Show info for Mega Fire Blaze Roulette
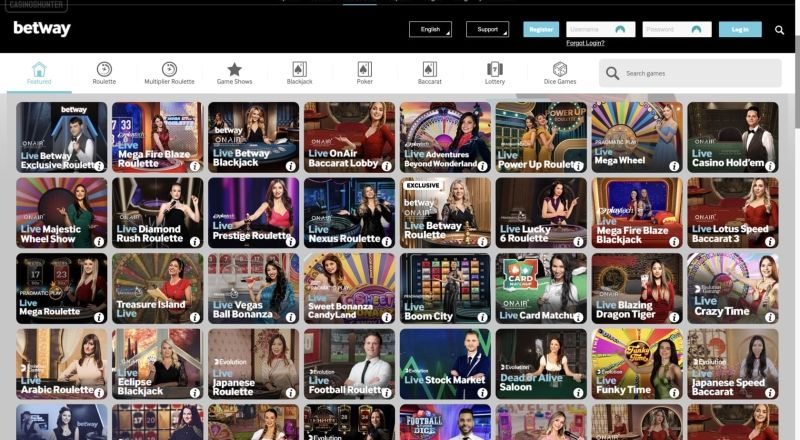The height and width of the screenshot is (440, 800). pos(195,166)
